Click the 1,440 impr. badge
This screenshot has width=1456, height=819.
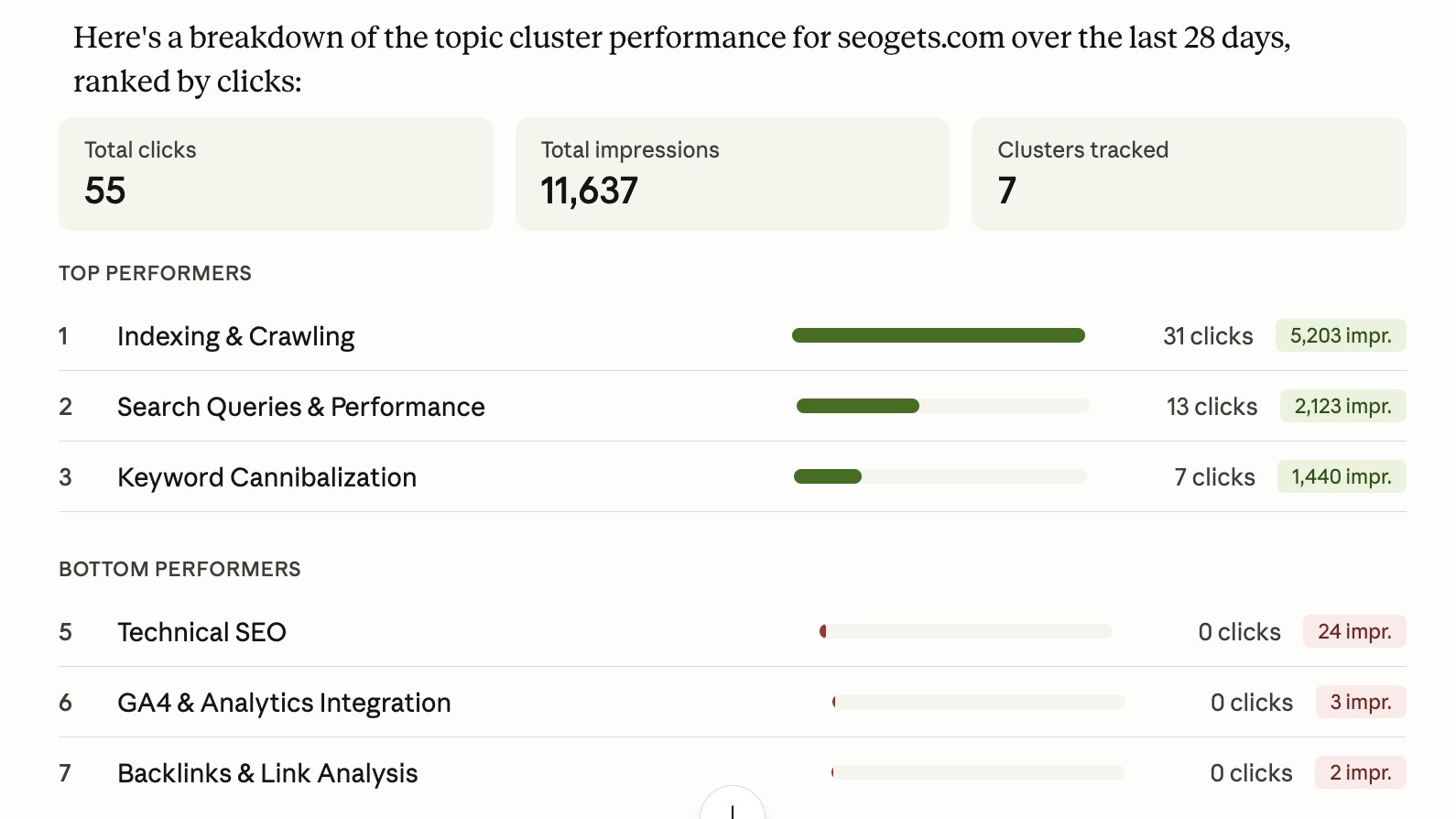(x=1341, y=476)
